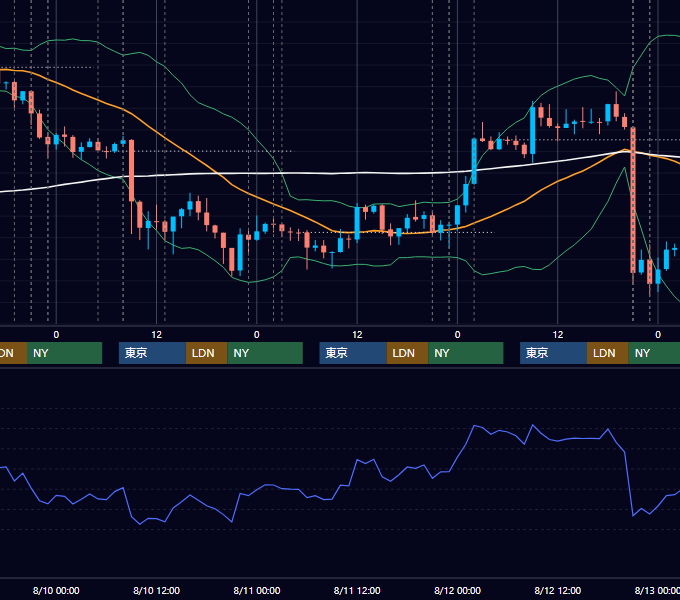Select the LDN session block on 8/10
The image size is (680, 600).
tap(206, 353)
